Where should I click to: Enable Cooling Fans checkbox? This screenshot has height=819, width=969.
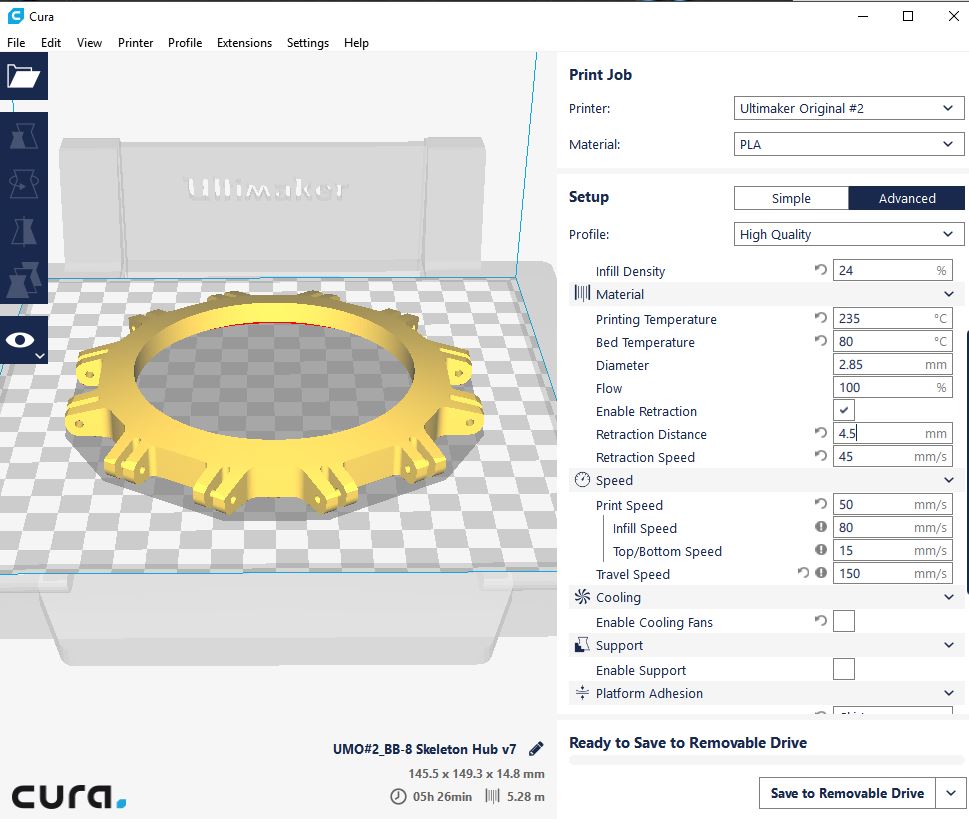[844, 622]
